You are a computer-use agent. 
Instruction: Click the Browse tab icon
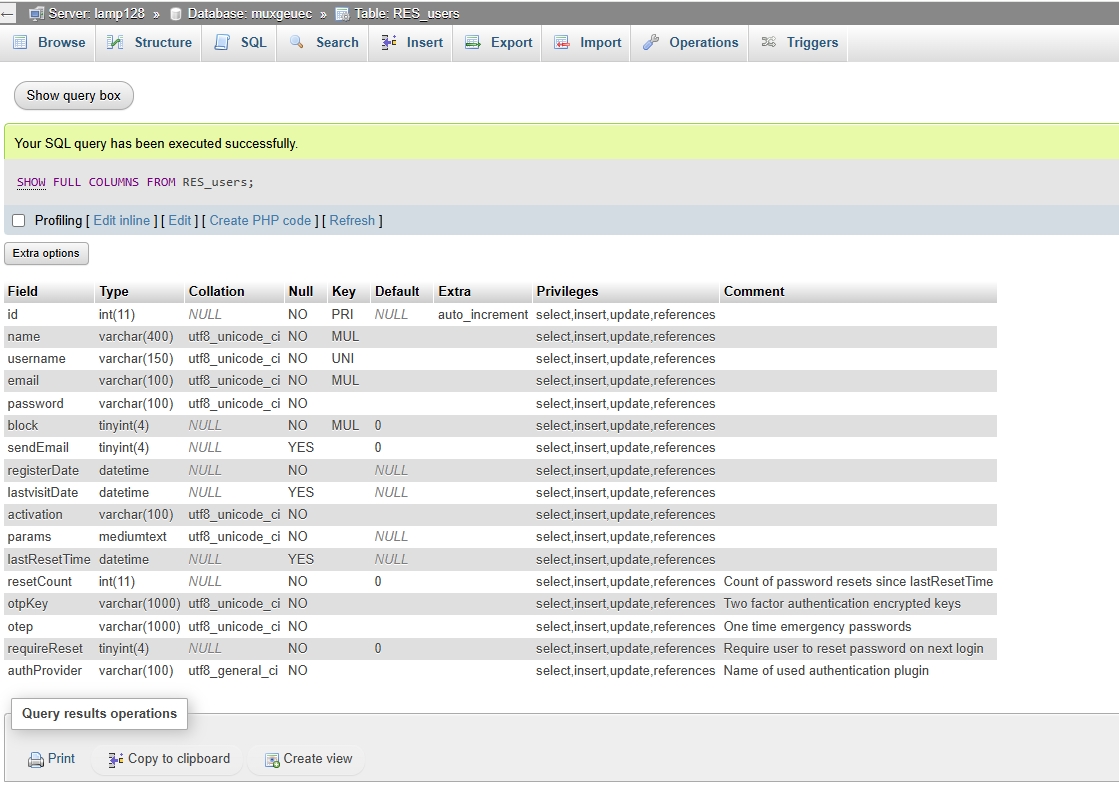20,43
